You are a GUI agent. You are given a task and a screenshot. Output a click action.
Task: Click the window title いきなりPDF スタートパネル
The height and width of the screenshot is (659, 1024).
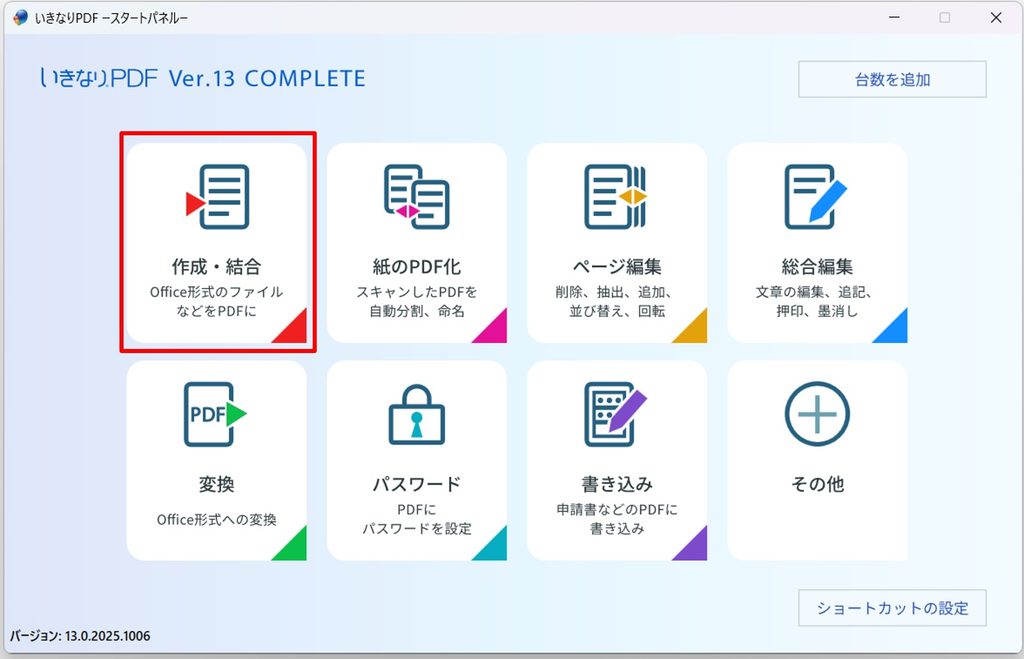[x=111, y=18]
